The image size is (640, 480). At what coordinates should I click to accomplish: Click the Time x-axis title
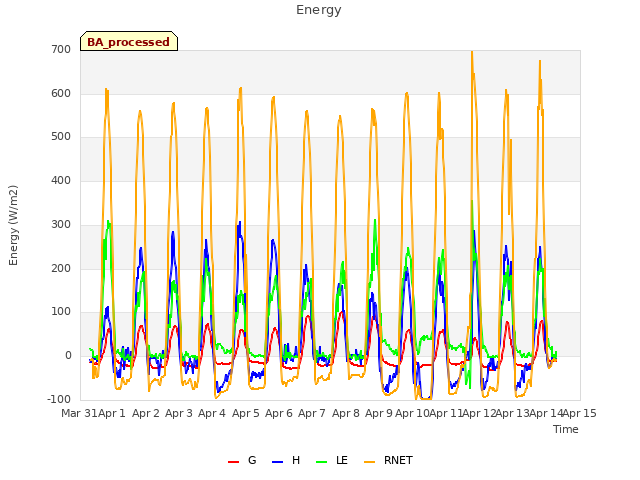[x=566, y=429]
